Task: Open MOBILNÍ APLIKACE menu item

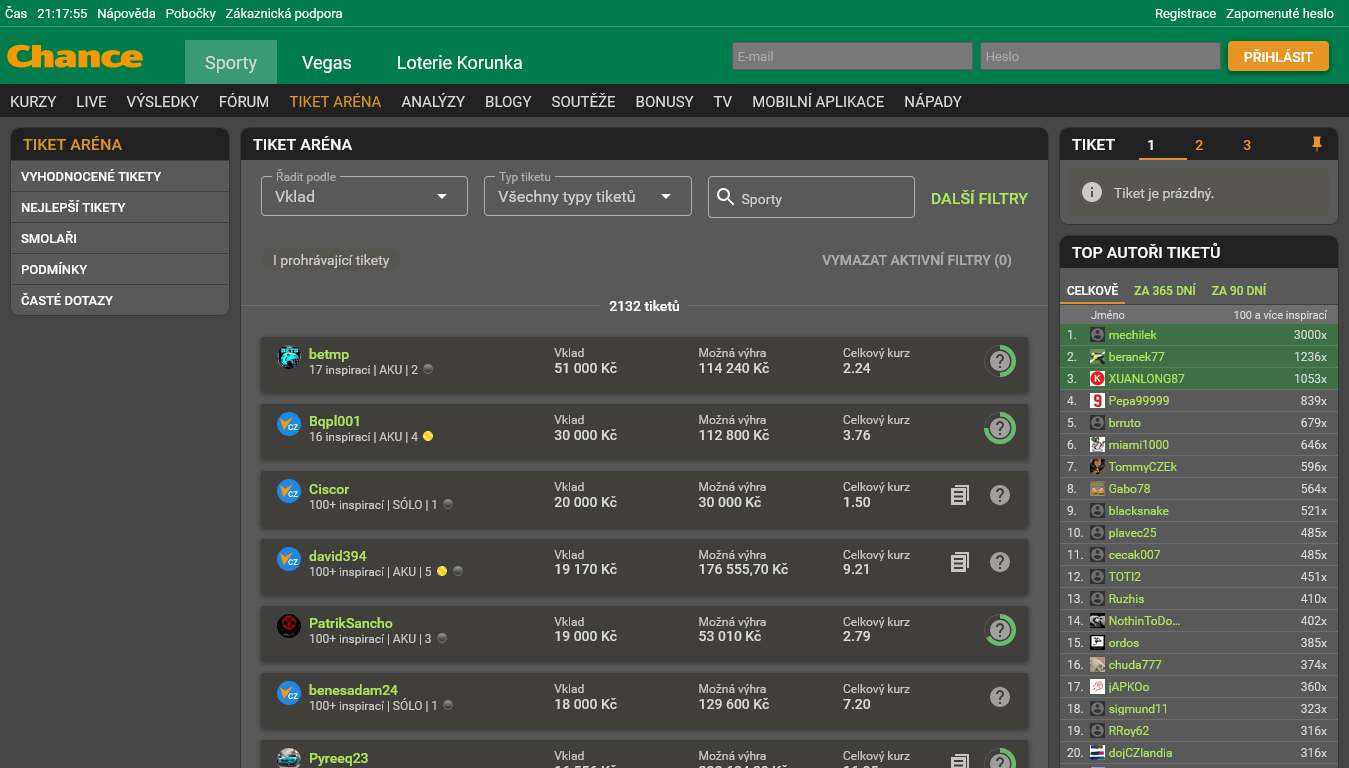Action: (x=818, y=101)
